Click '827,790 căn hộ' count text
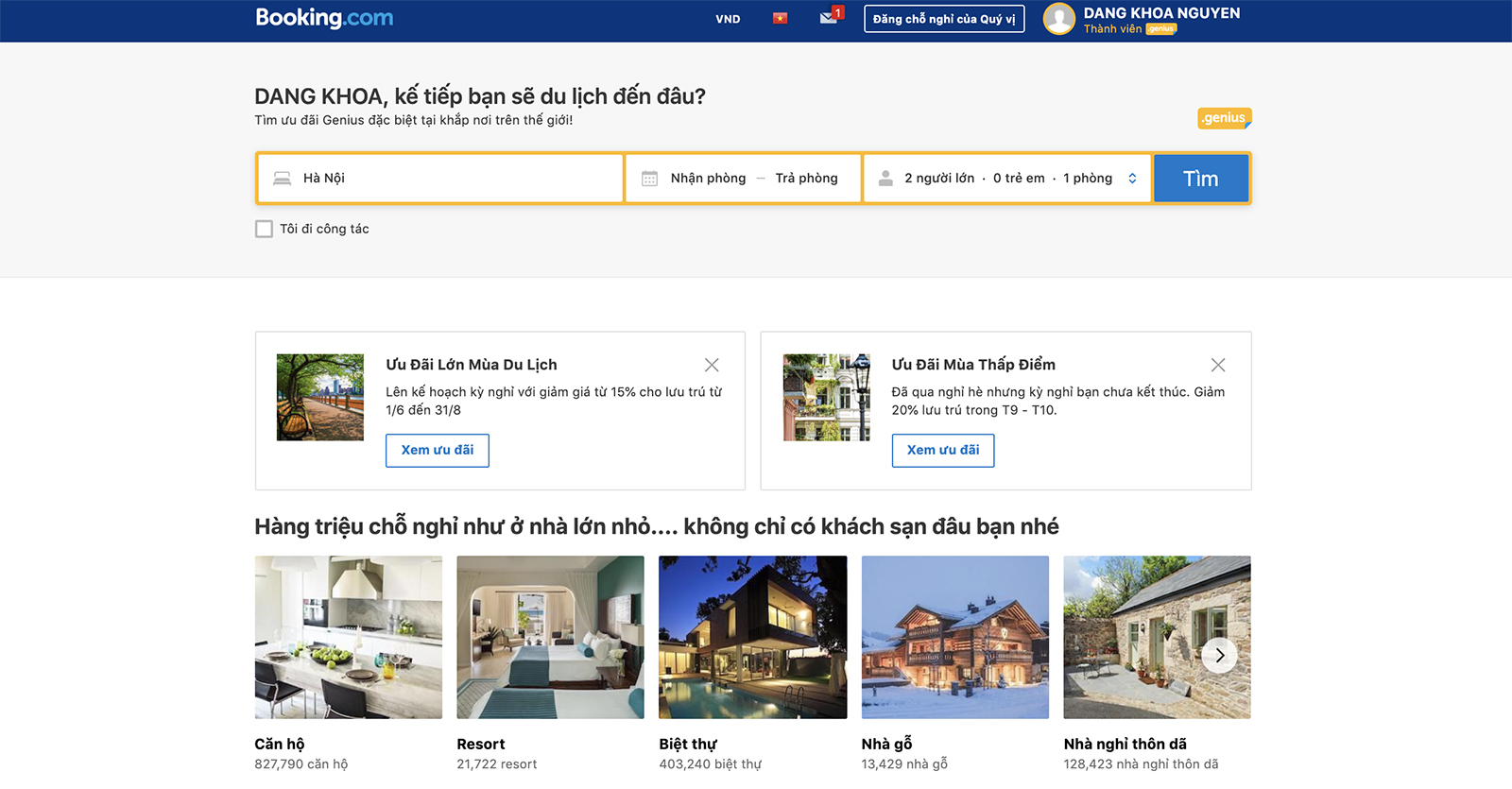The height and width of the screenshot is (789, 1512). click(x=301, y=763)
